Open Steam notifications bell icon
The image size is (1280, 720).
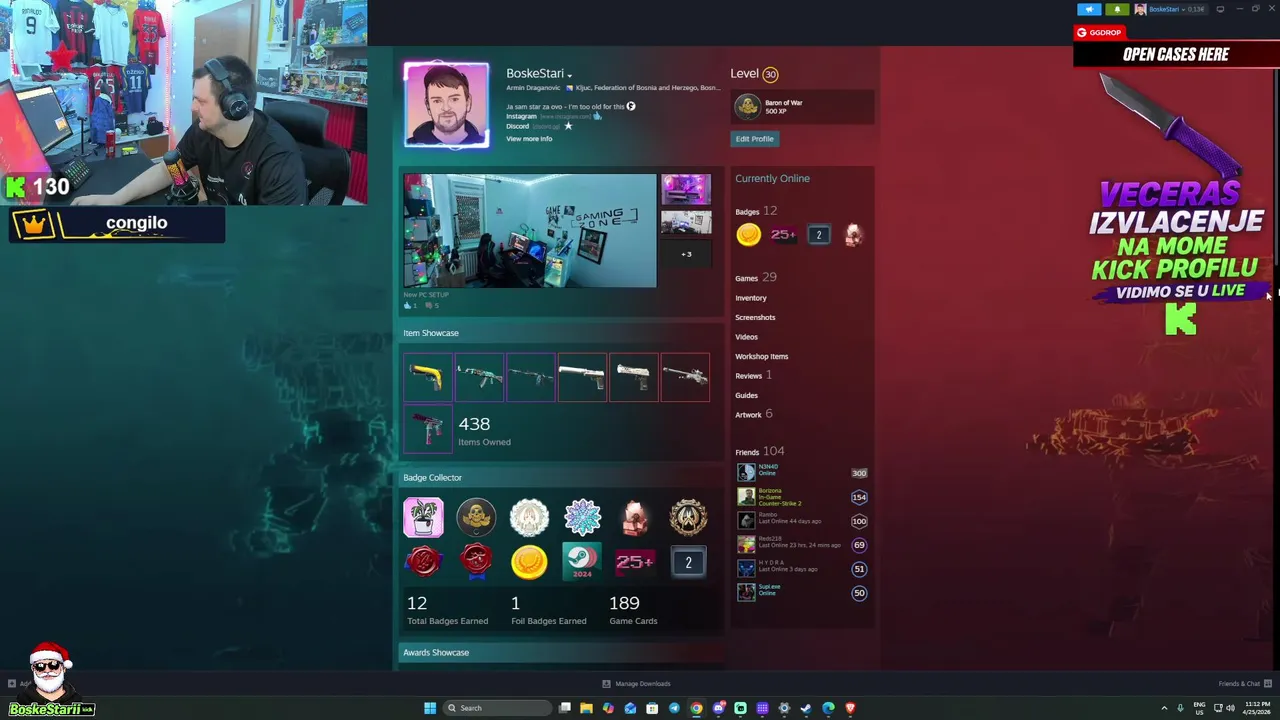click(x=1117, y=9)
